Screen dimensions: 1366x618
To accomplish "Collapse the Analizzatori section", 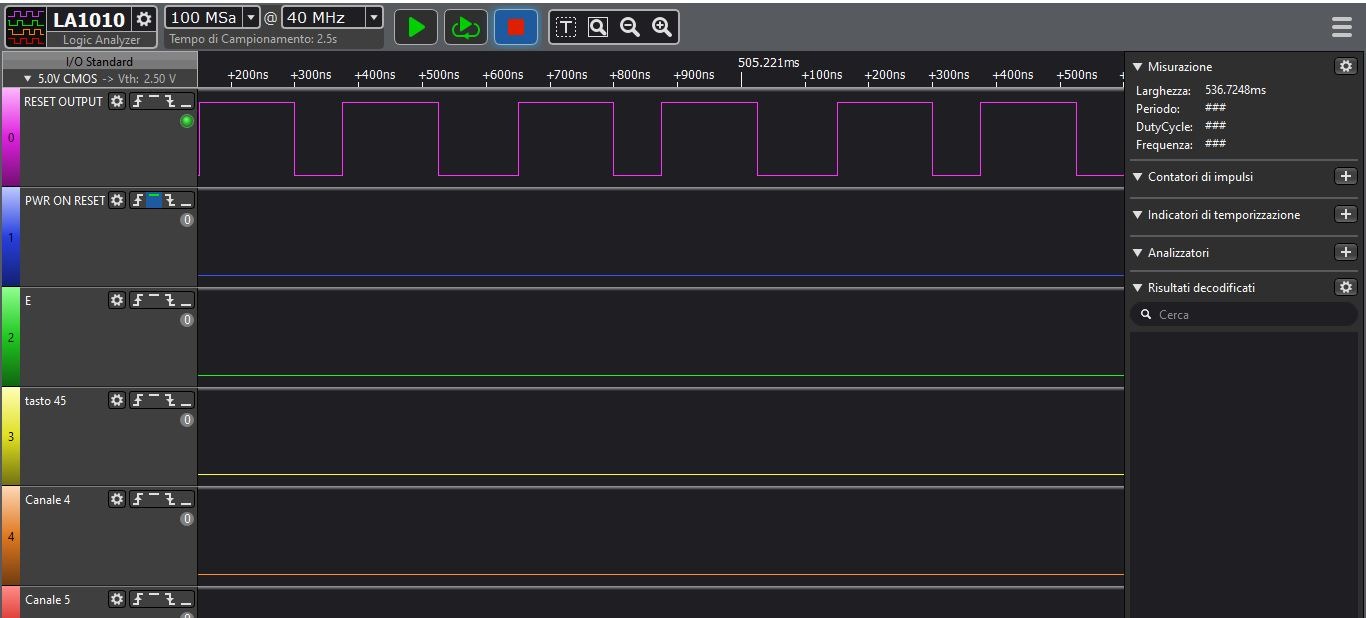I will (1137, 253).
